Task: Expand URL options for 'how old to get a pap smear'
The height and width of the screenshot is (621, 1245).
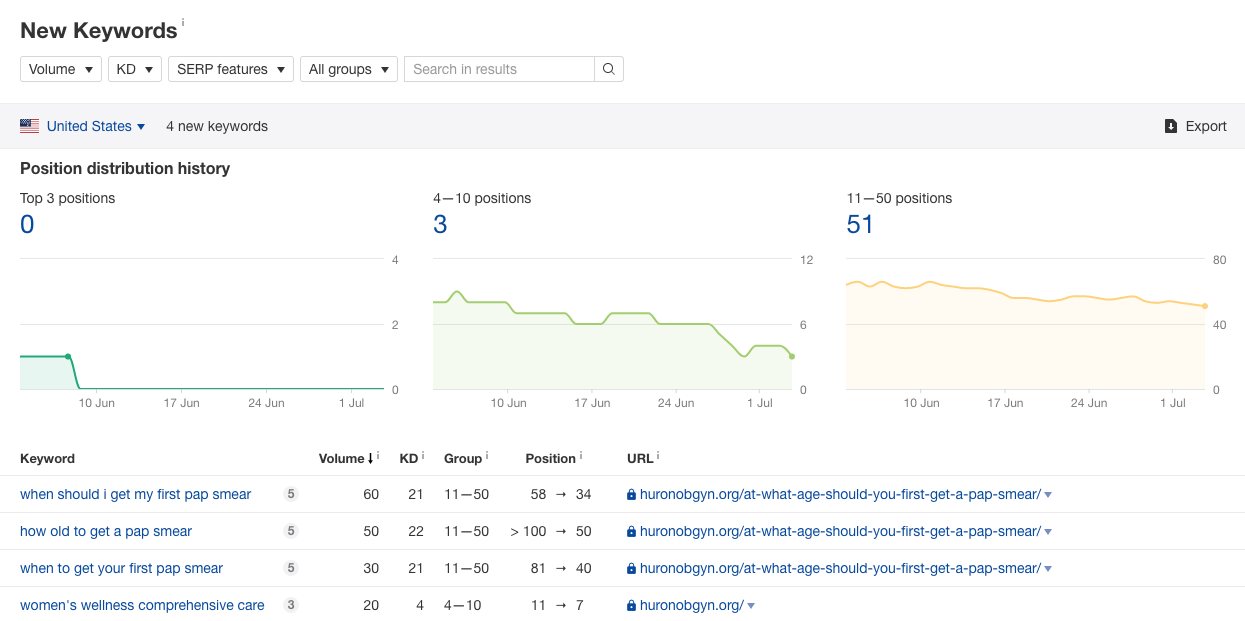Action: [x=1048, y=532]
